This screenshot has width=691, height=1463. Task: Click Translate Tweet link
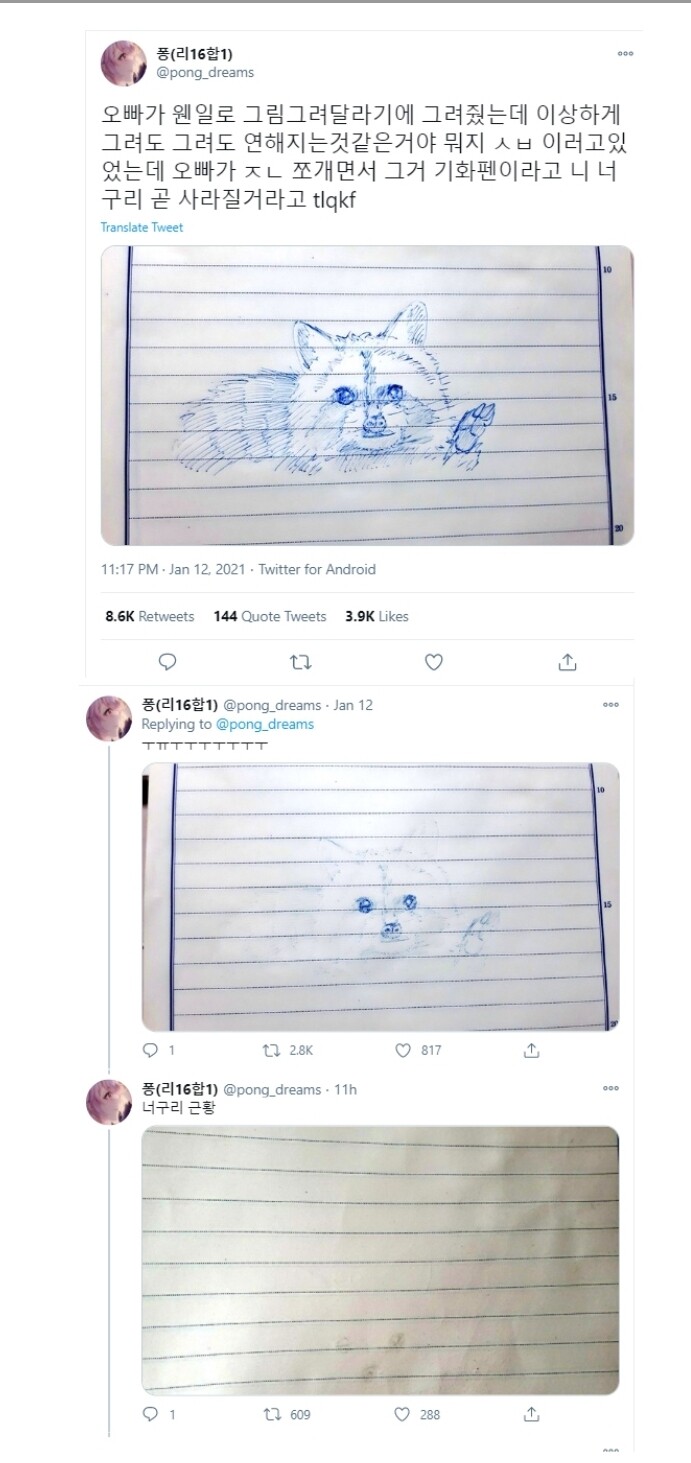142,227
